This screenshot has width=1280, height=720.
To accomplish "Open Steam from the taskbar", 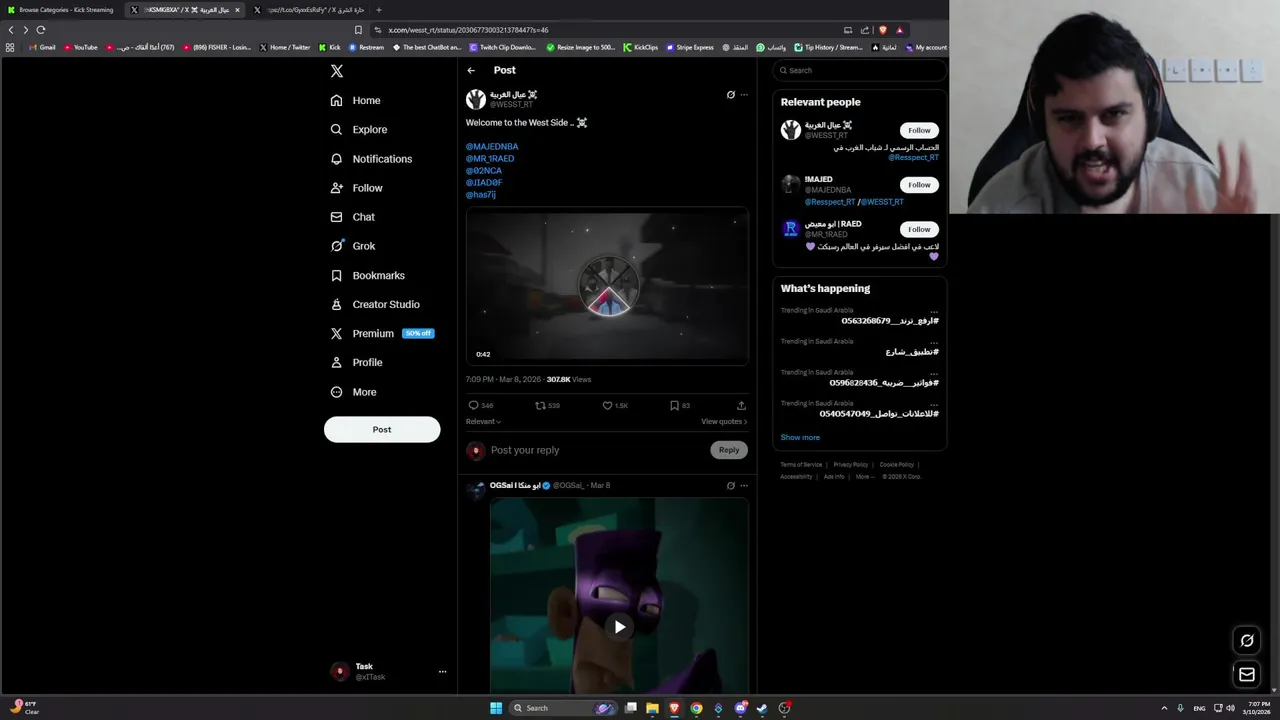I will 762,708.
